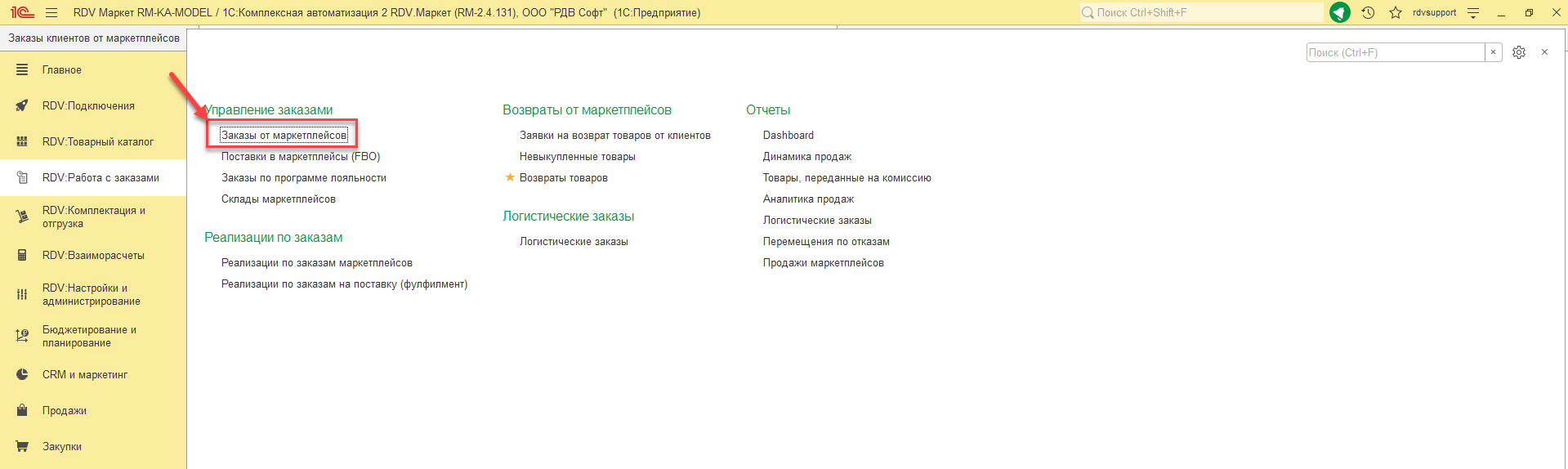Image resolution: width=1568 pixels, height=469 pixels.
Task: Open the Главное section
Action: (93, 70)
